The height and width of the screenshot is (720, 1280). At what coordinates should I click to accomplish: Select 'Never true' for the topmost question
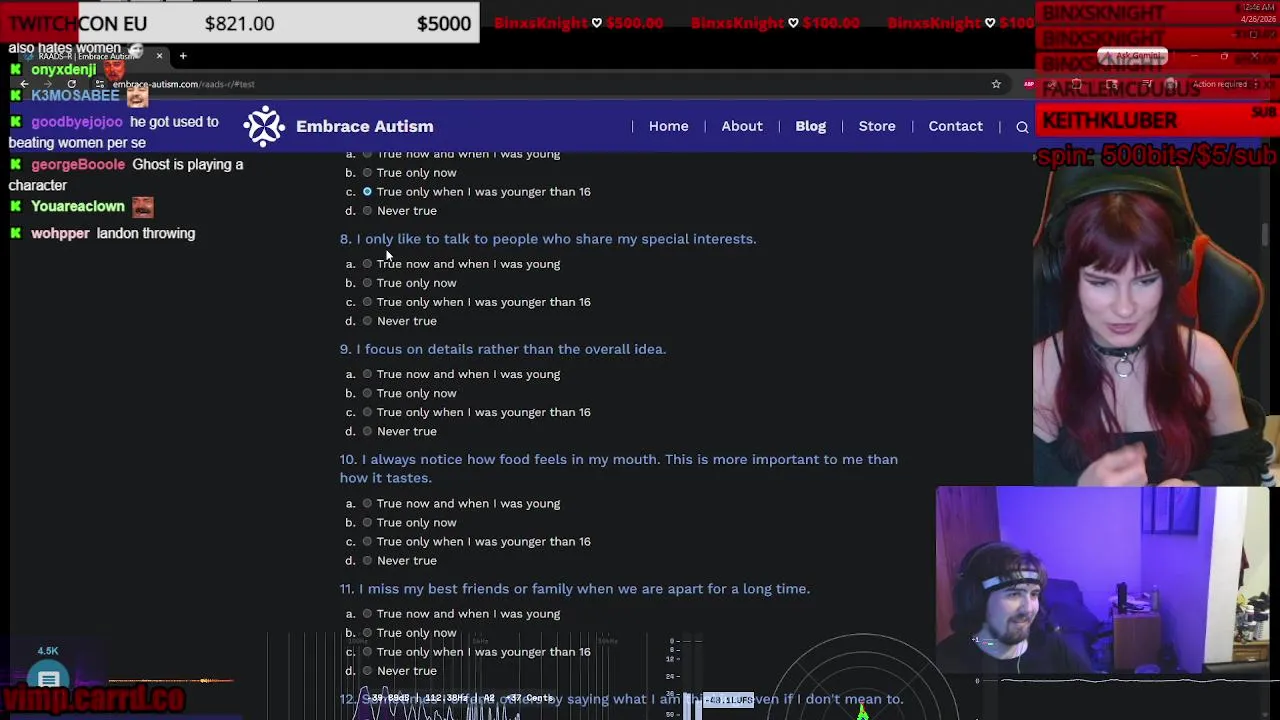click(367, 211)
